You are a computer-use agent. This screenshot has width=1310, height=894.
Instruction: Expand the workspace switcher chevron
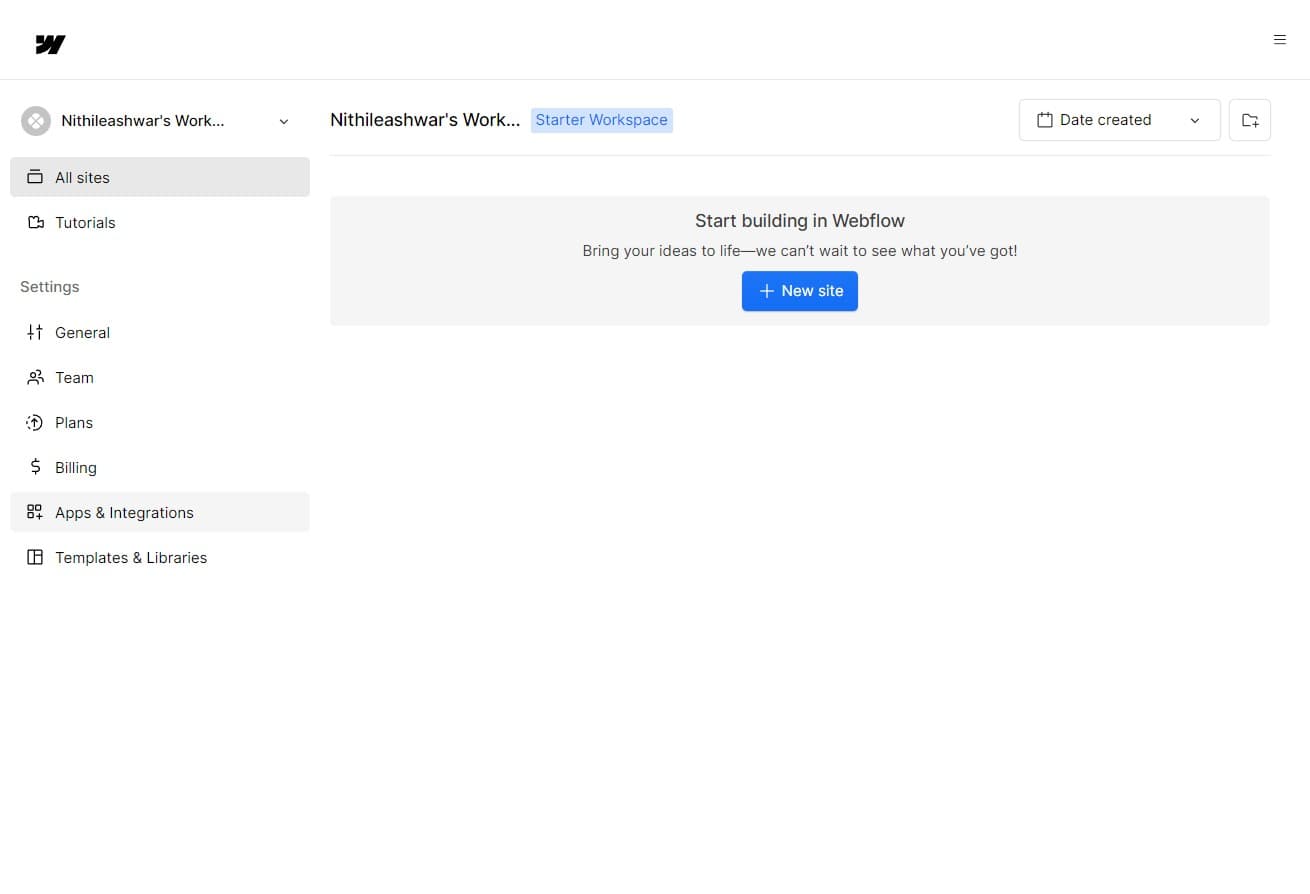283,120
